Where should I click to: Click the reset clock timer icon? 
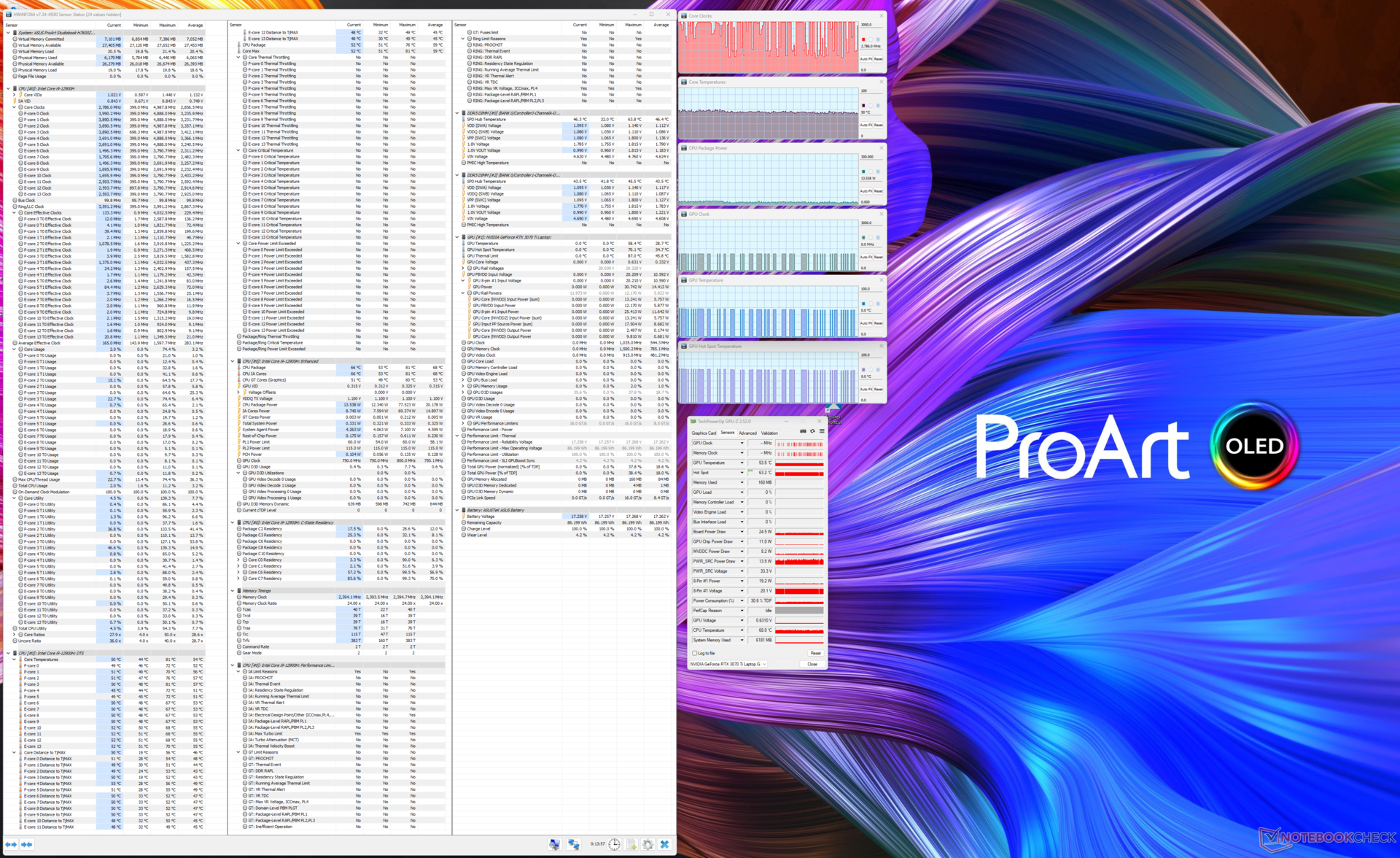[x=615, y=844]
